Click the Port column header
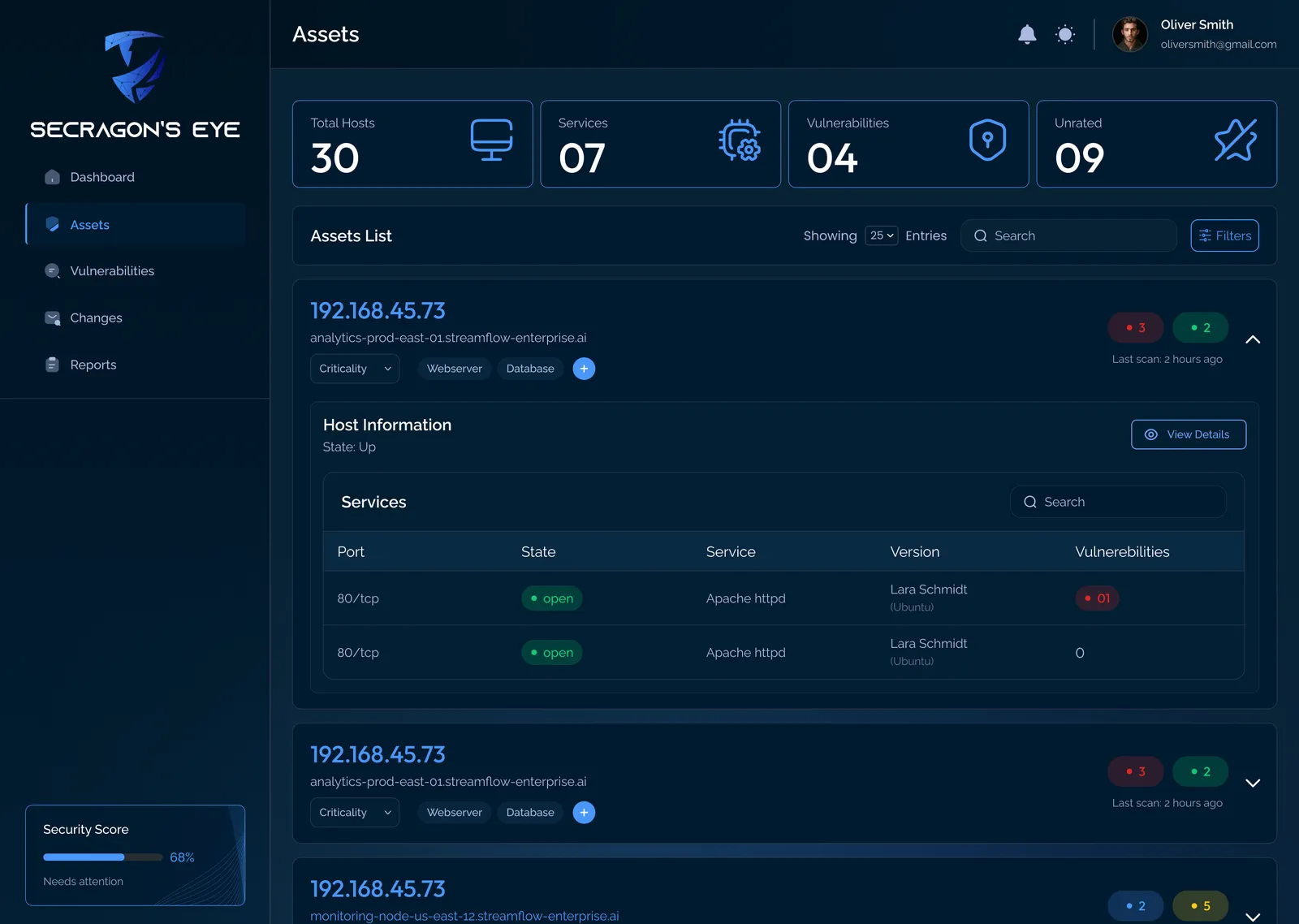The height and width of the screenshot is (924, 1299). point(351,552)
